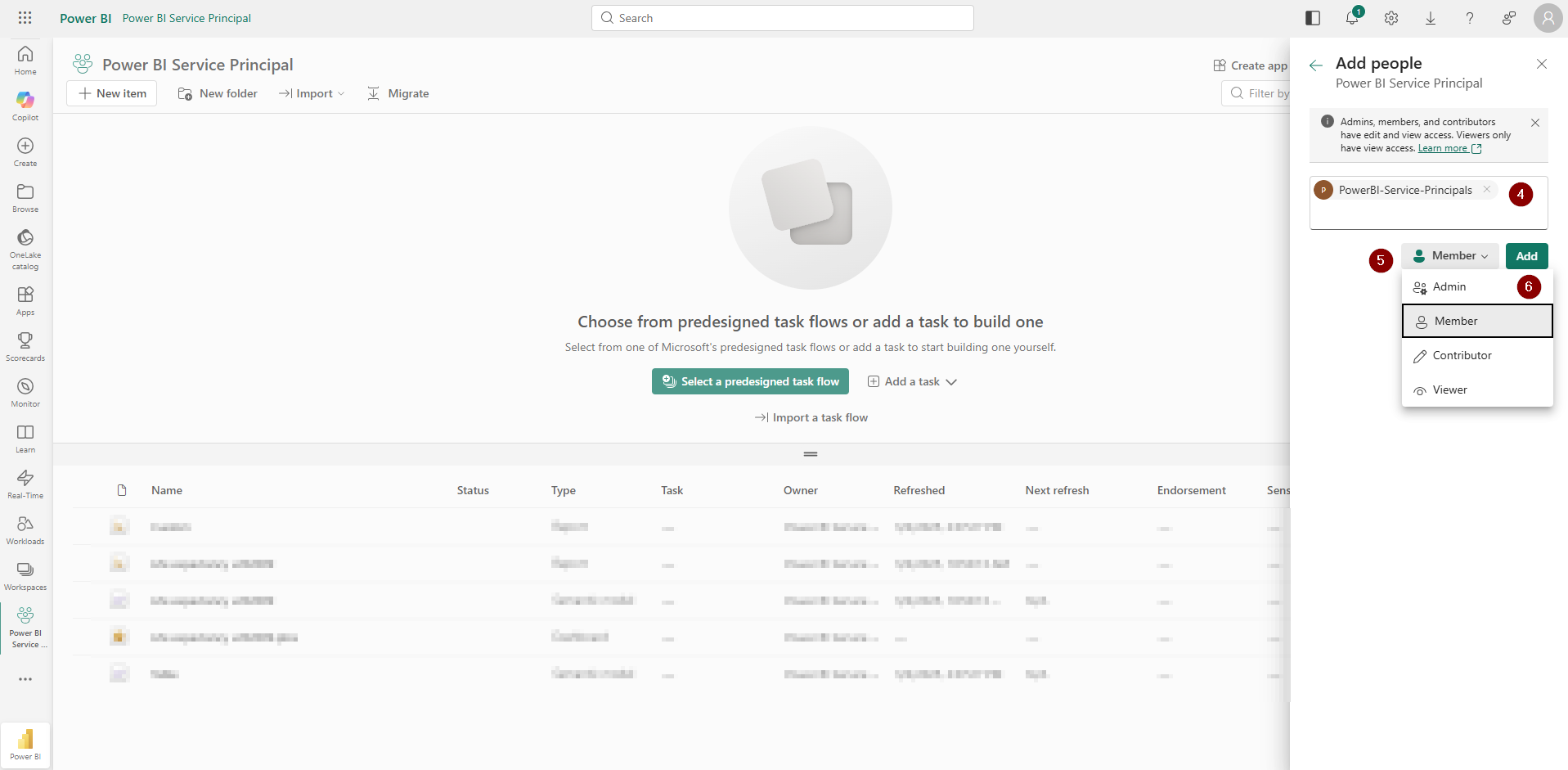1568x770 pixels.
Task: Expand the Import dropdown
Action: click(x=312, y=94)
